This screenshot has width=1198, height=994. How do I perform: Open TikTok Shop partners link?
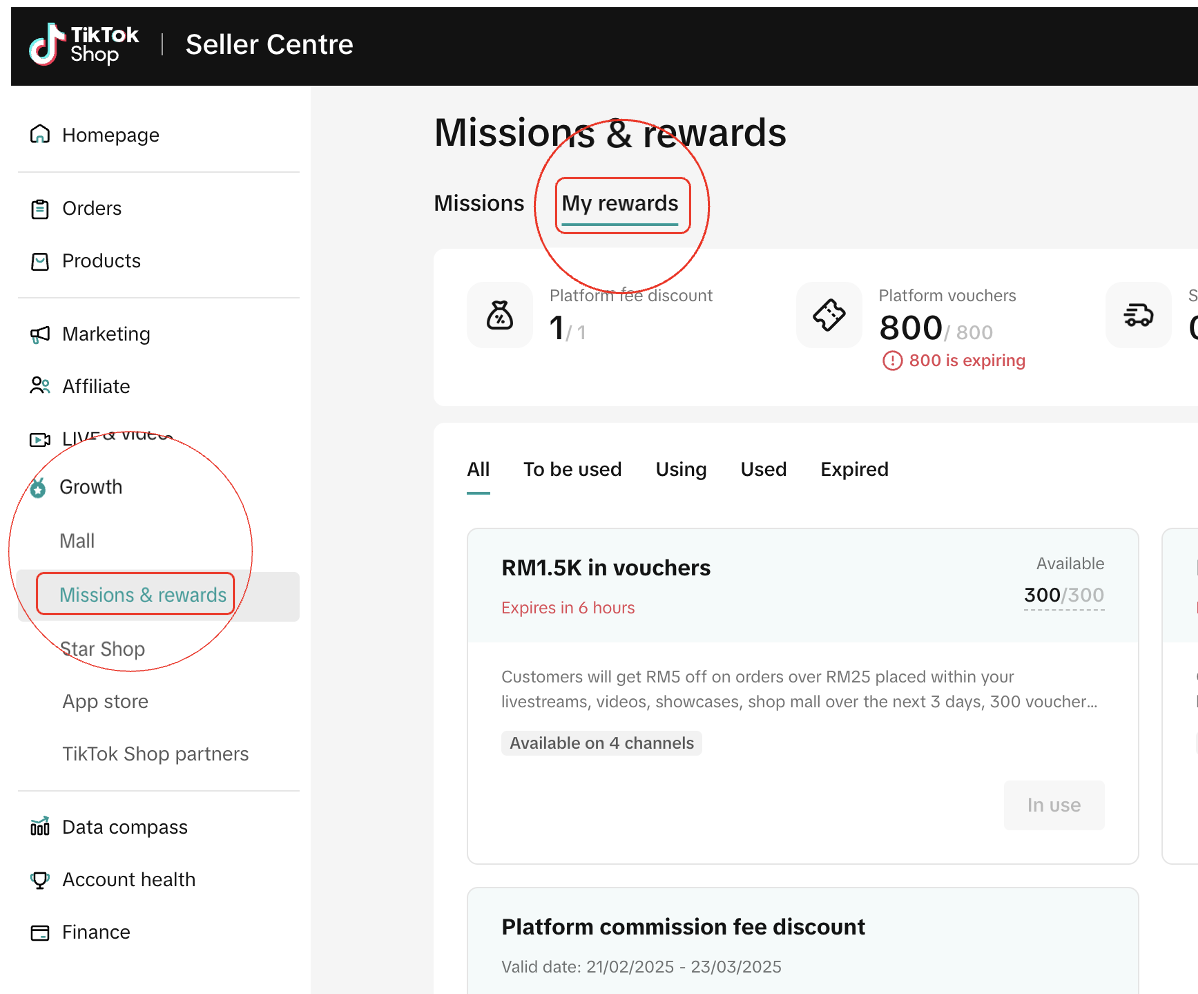(x=155, y=754)
